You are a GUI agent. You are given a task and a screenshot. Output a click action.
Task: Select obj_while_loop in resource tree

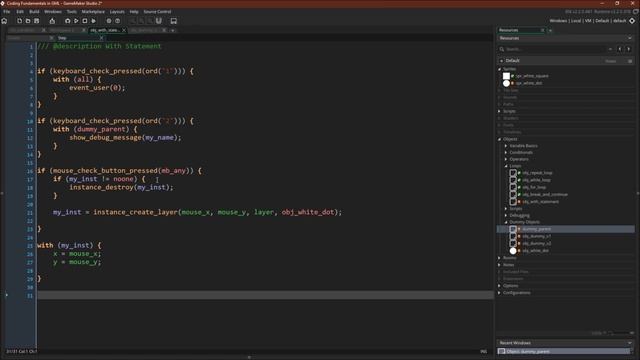tap(536, 180)
